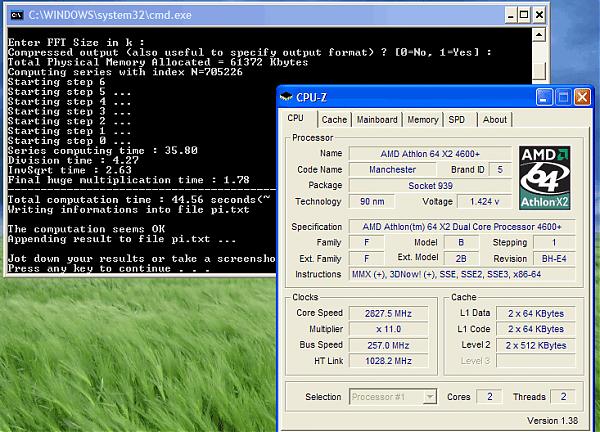The height and width of the screenshot is (432, 600).
Task: Open the Processor #1 selection dropdown
Action: coord(392,397)
